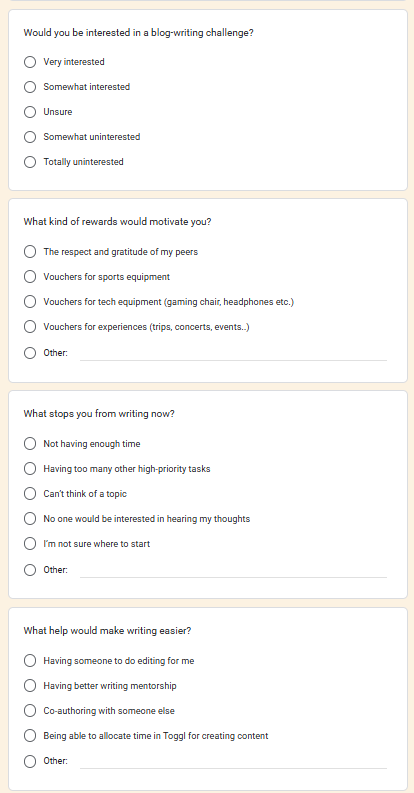
Task: Choose 'Having better writing mentorship' option
Action: (30, 686)
